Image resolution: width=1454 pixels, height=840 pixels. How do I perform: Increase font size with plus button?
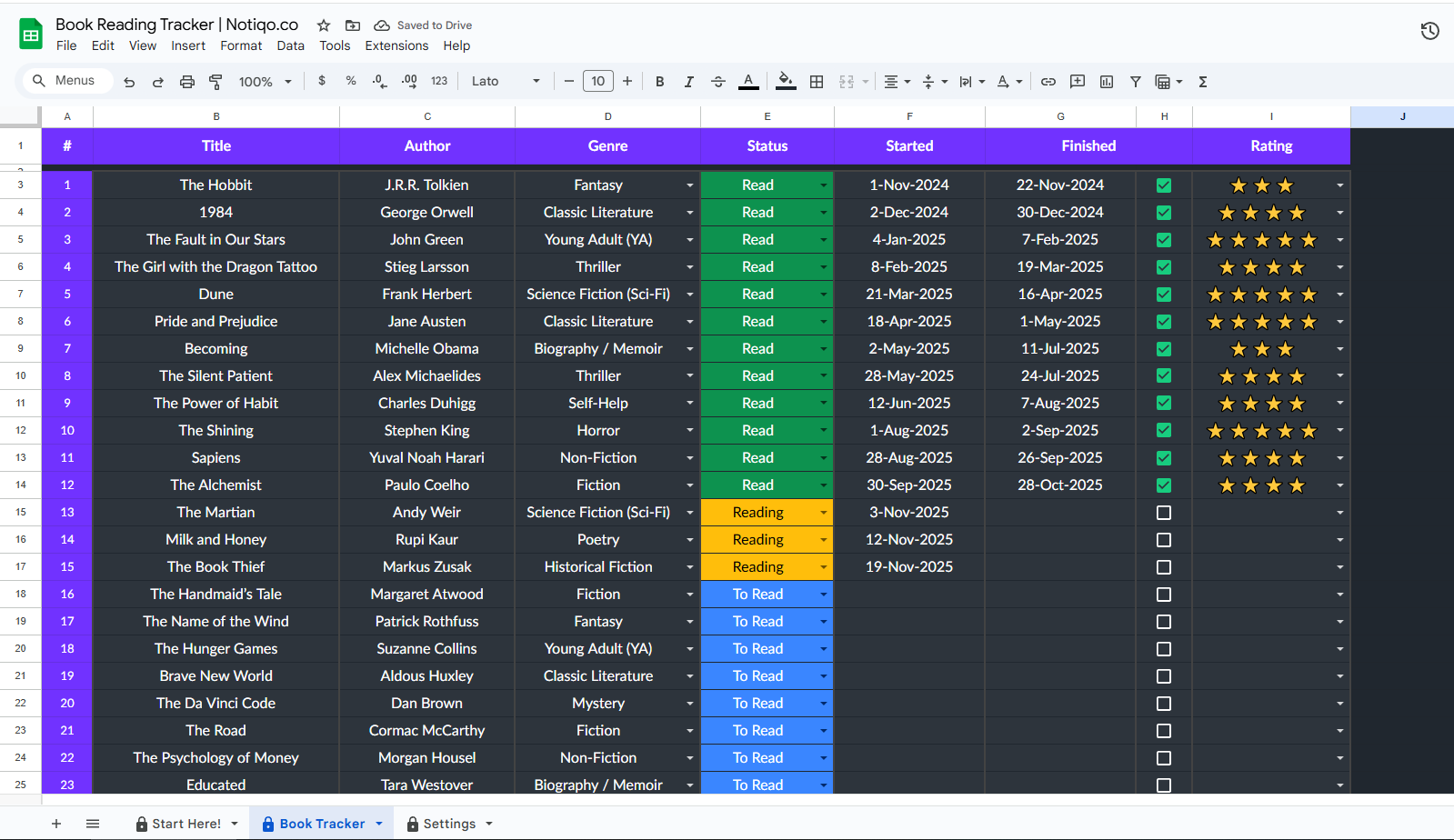627,82
